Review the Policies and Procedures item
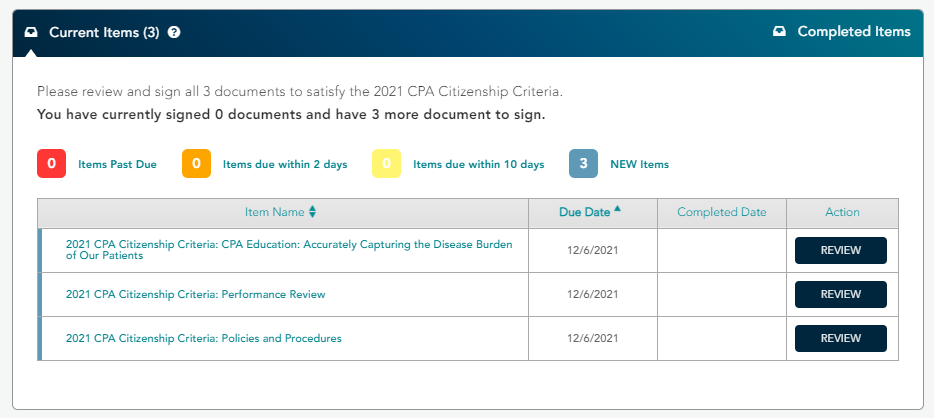The image size is (934, 418). coord(840,338)
